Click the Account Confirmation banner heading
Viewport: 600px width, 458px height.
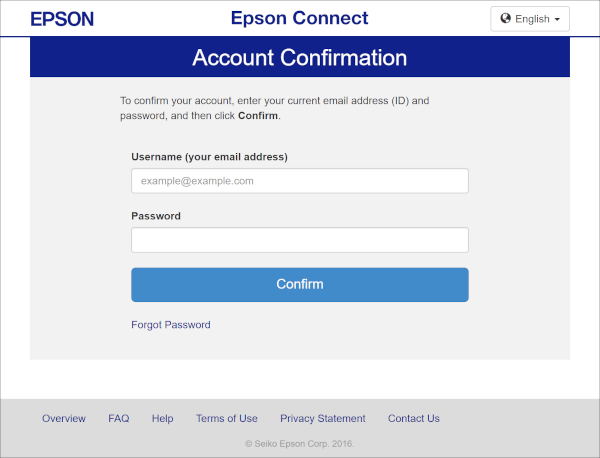(x=300, y=57)
